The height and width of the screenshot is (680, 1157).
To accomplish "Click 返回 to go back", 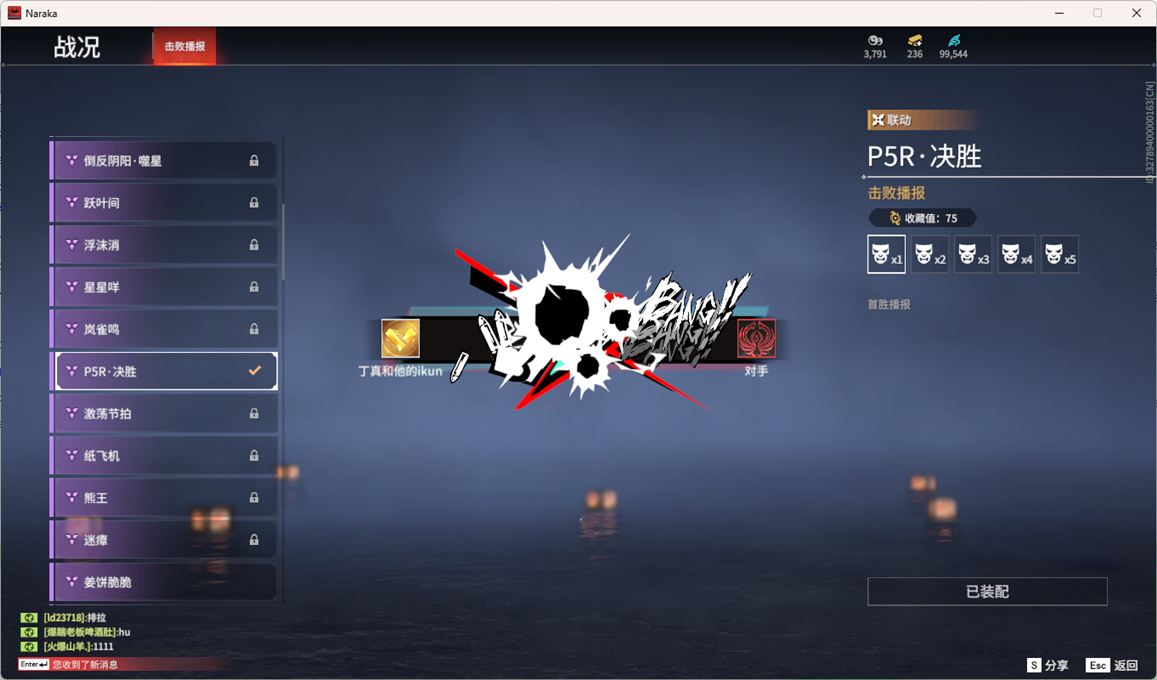I will click(x=1113, y=665).
